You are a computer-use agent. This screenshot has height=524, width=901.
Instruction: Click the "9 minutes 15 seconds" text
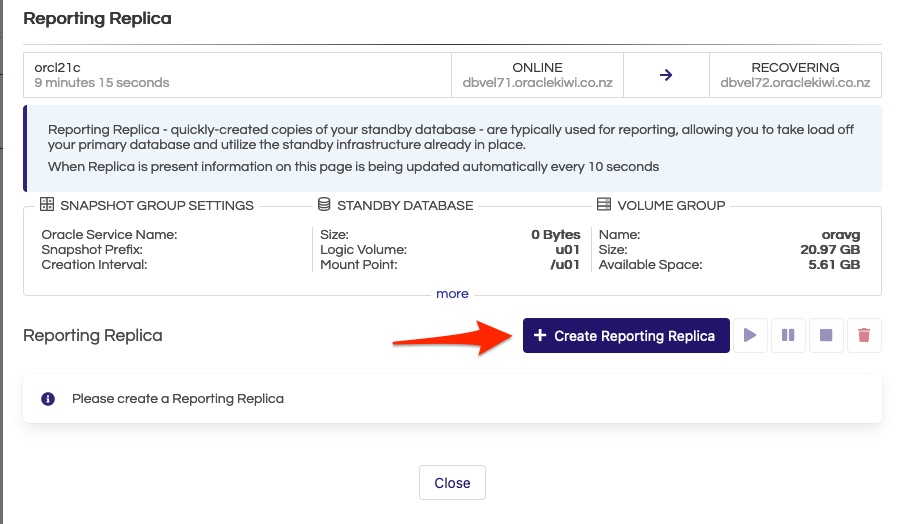pyautogui.click(x=102, y=83)
